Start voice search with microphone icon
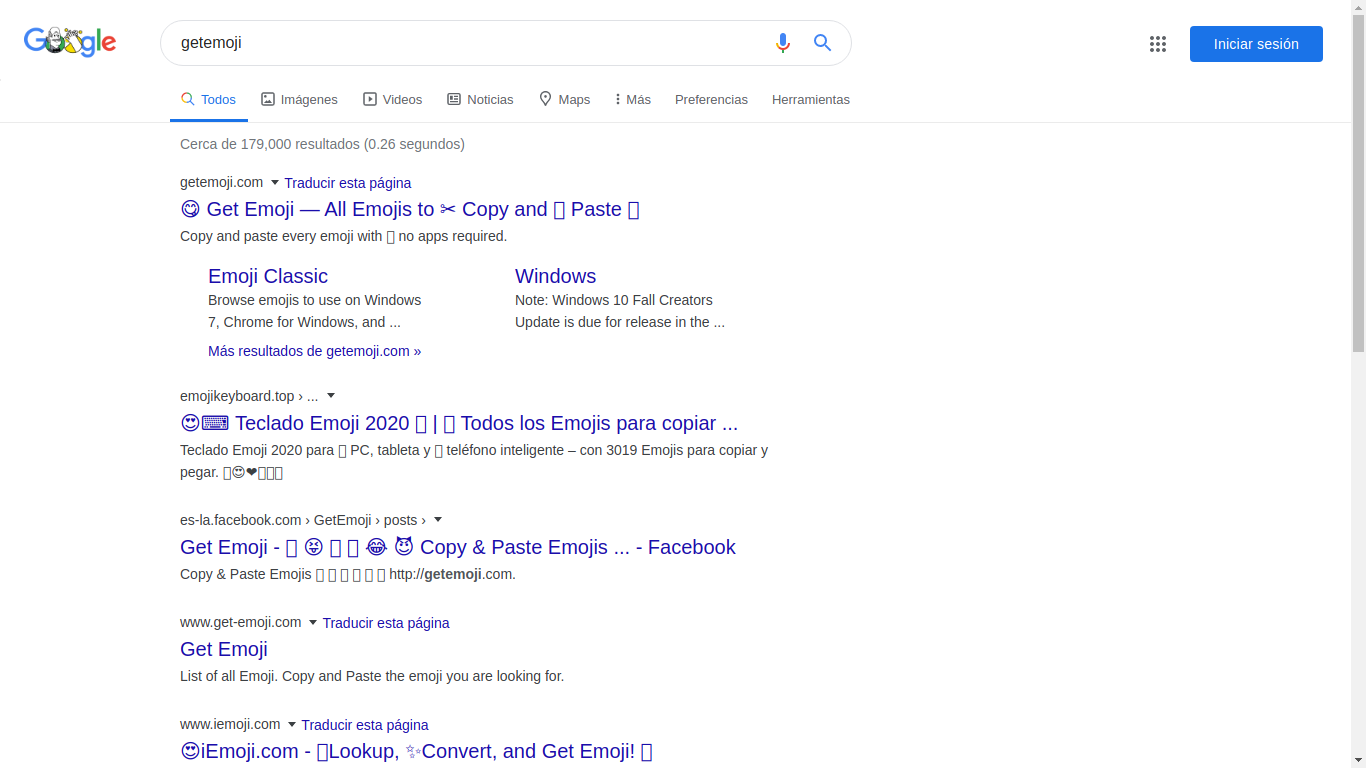 (x=783, y=43)
